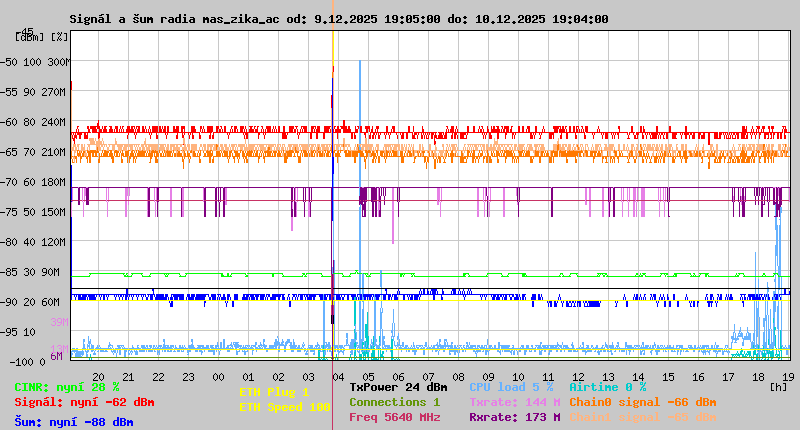The image size is (800, 430).
Task: Select the faded Chain1 signal legend entry
Action: click(642, 417)
